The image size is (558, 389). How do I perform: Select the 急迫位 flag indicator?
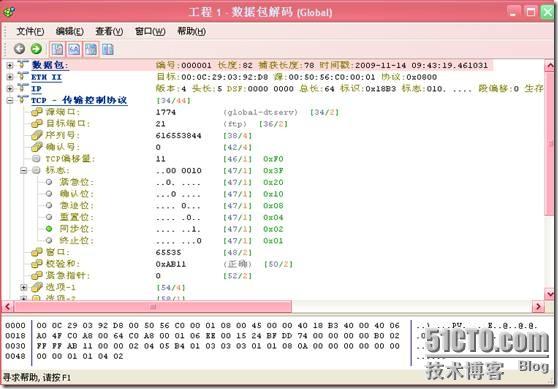49,205
